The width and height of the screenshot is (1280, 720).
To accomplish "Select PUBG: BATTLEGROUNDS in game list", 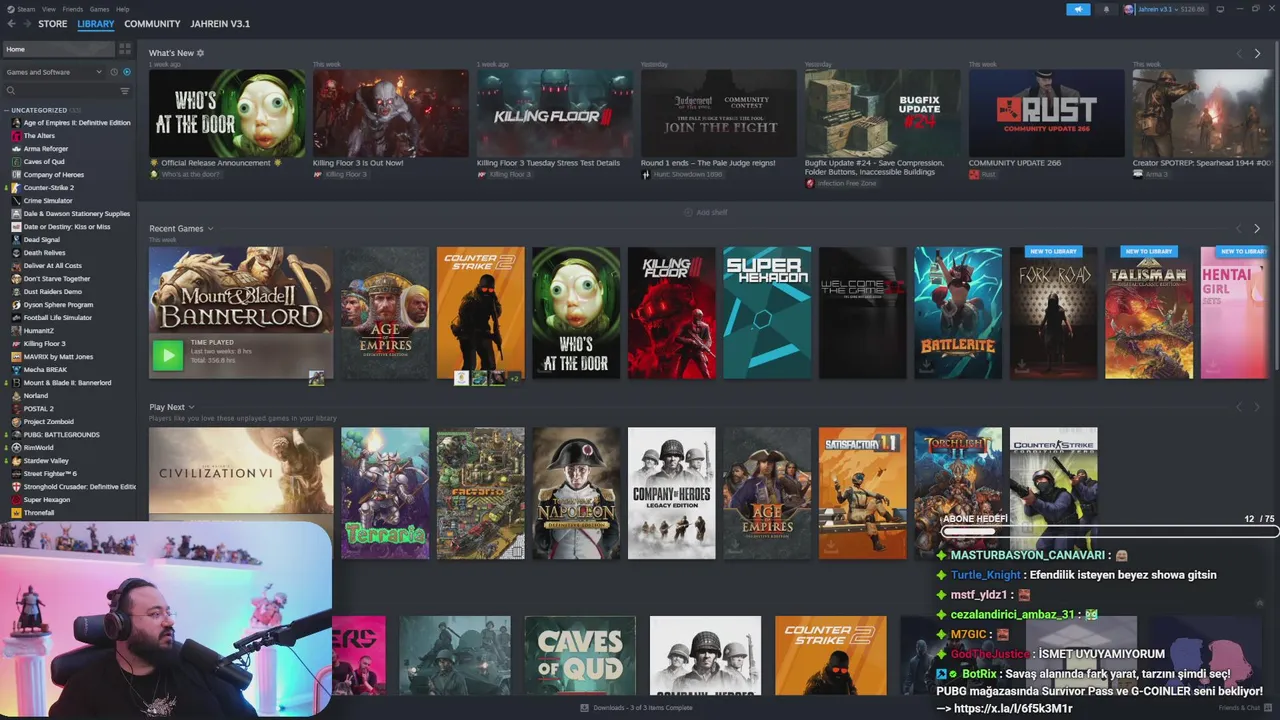I will pyautogui.click(x=62, y=435).
